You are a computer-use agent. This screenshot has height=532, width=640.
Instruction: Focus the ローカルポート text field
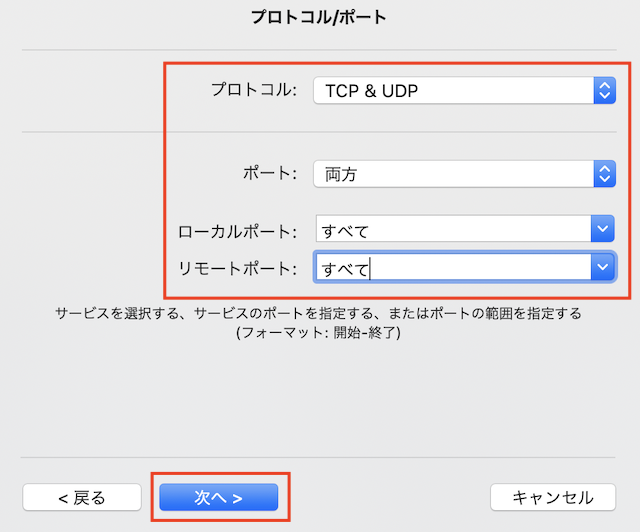click(453, 229)
